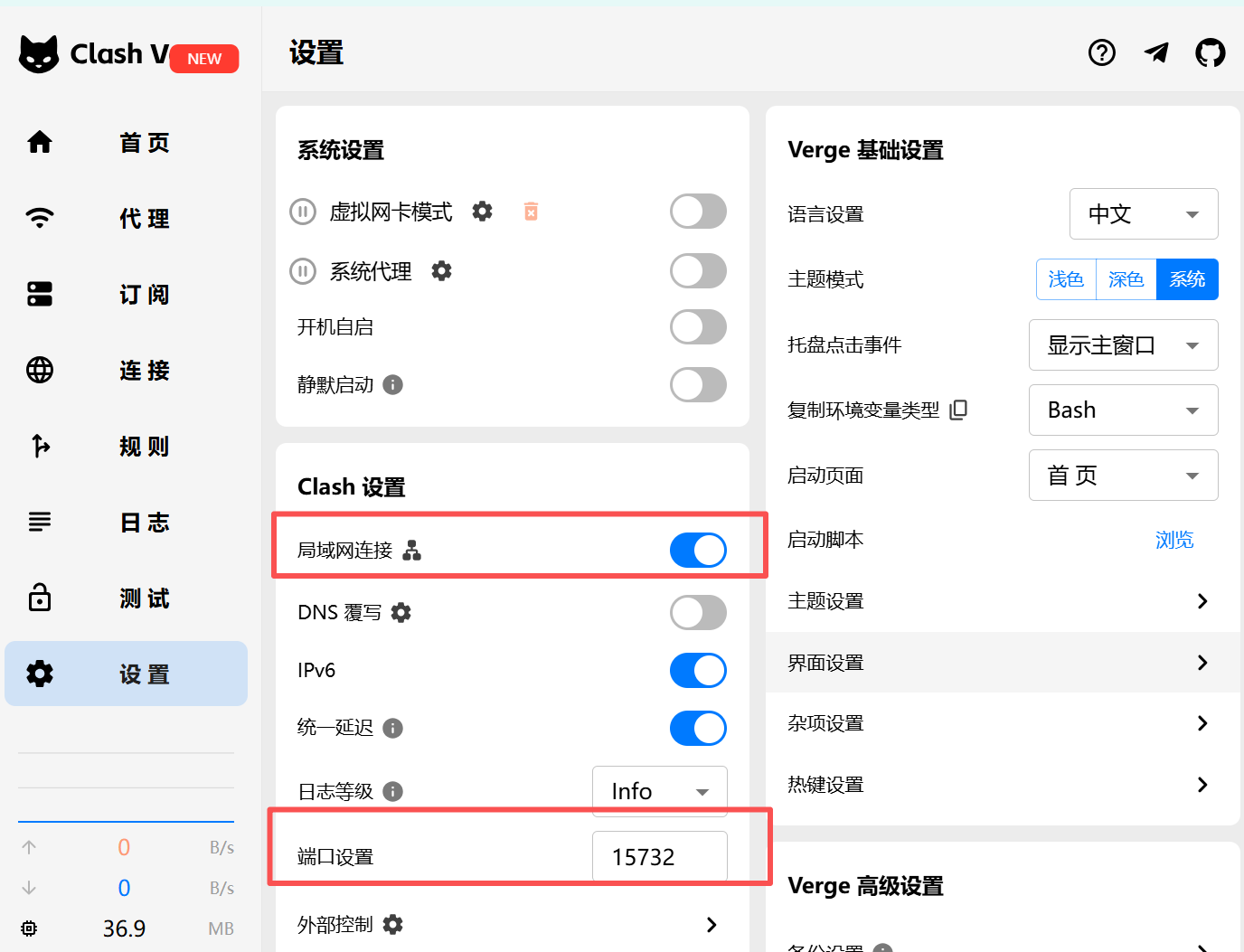
Task: Open the Telegram channel icon
Action: pyautogui.click(x=1155, y=52)
